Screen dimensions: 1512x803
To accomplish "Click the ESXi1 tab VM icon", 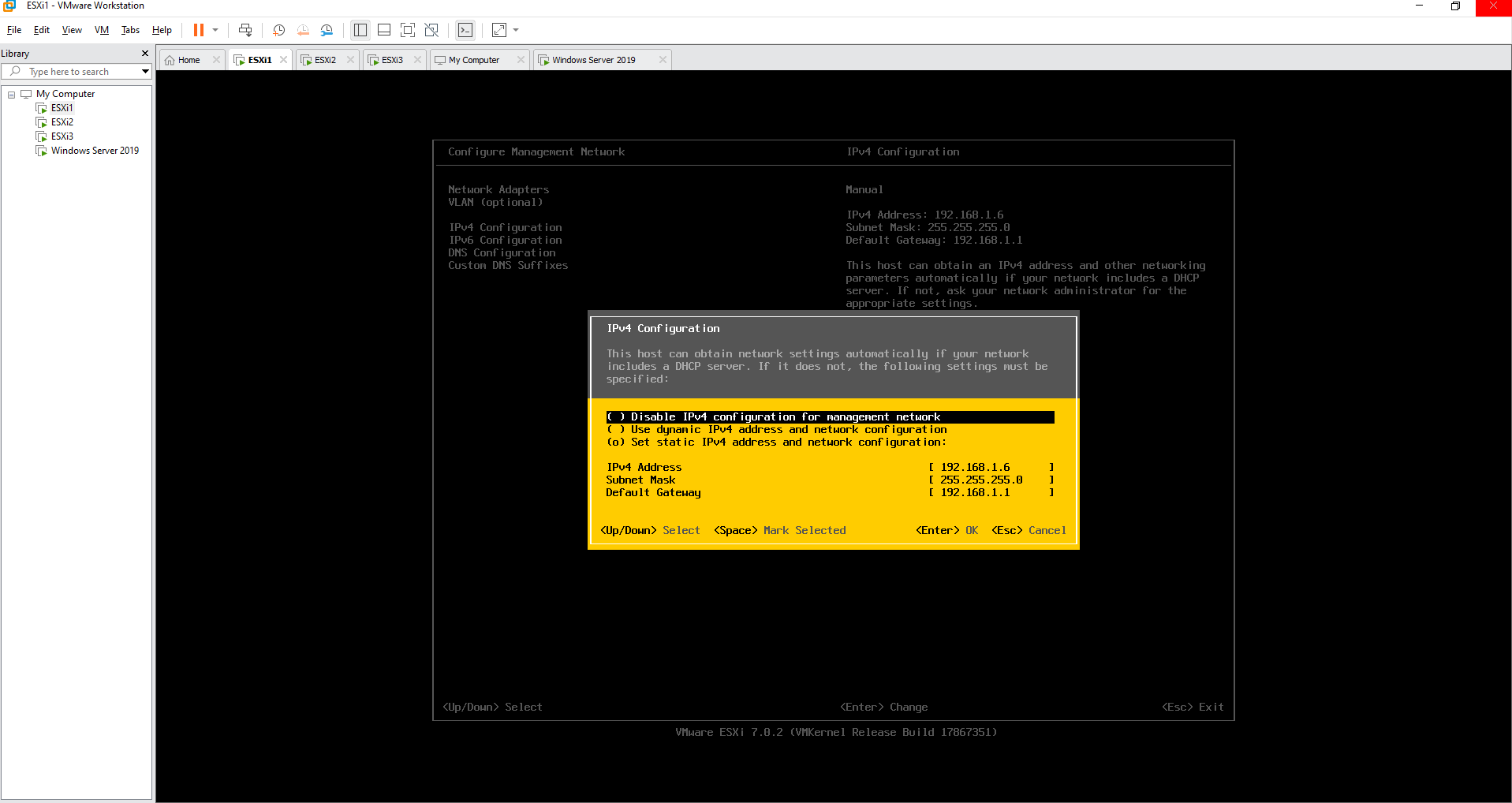I will click(239, 60).
